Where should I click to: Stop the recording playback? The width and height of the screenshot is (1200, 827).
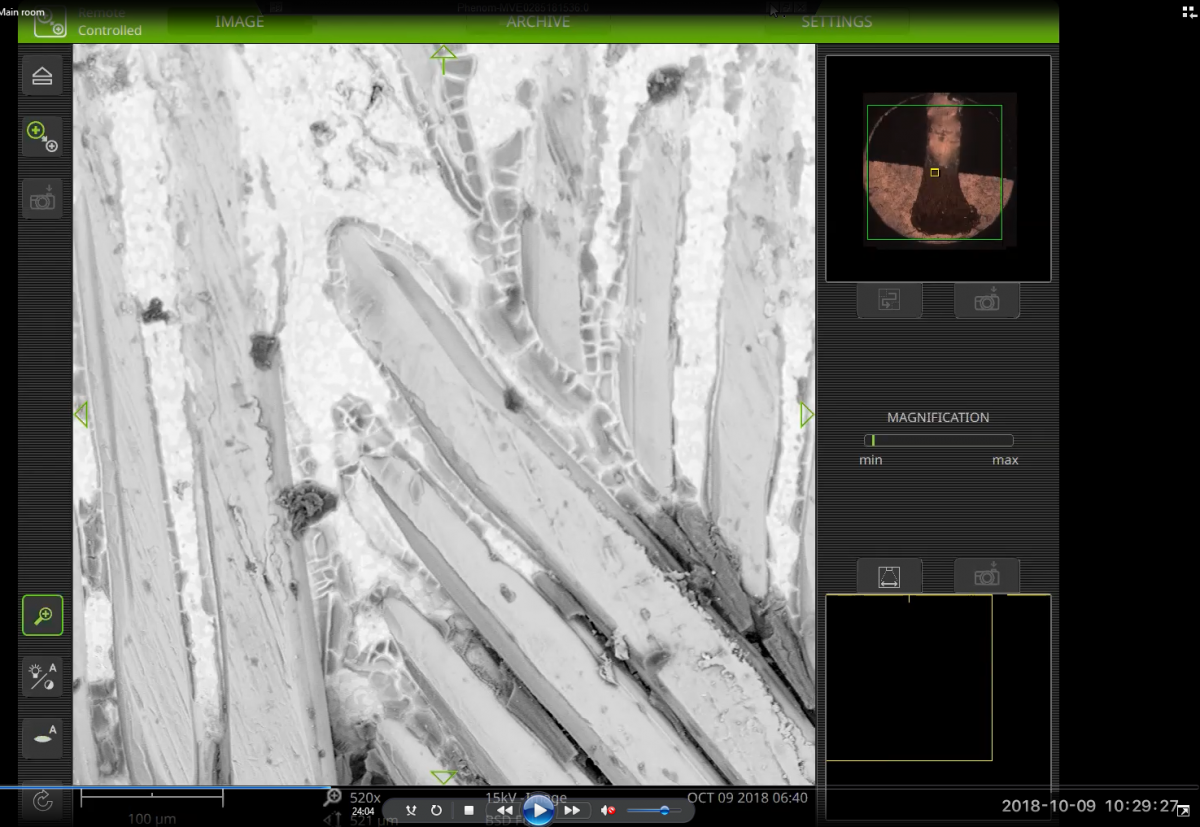tap(469, 810)
